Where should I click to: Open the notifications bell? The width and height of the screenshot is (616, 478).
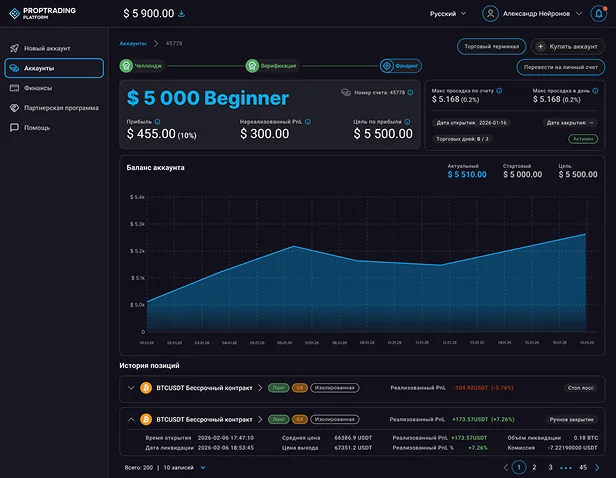(598, 14)
